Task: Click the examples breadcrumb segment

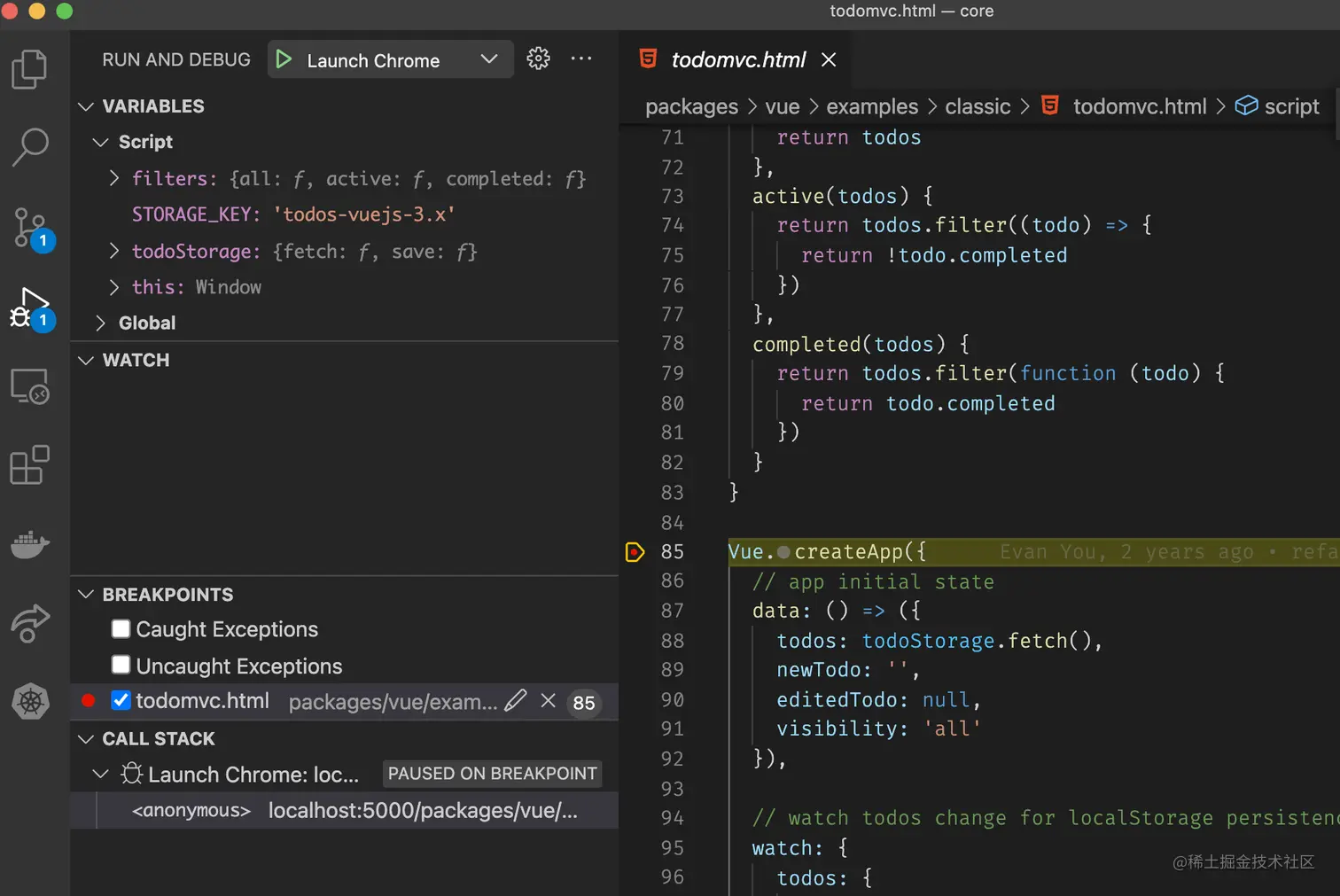Action: click(x=871, y=107)
